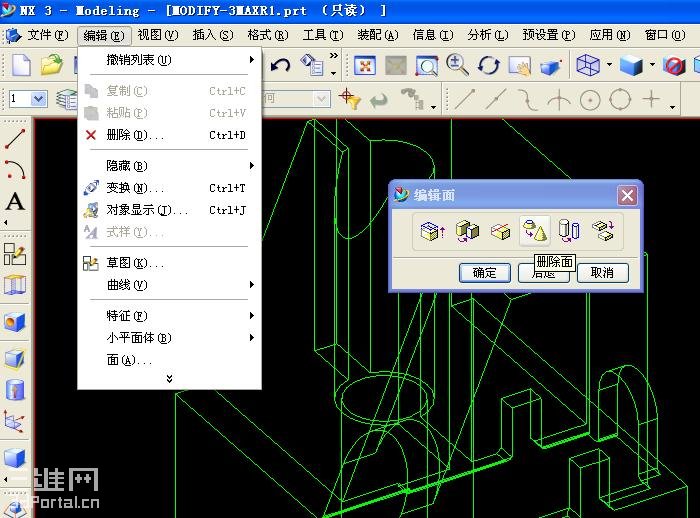Select the Arc tool in left toolbar
Viewport: 700px width, 518px height.
click(x=15, y=170)
